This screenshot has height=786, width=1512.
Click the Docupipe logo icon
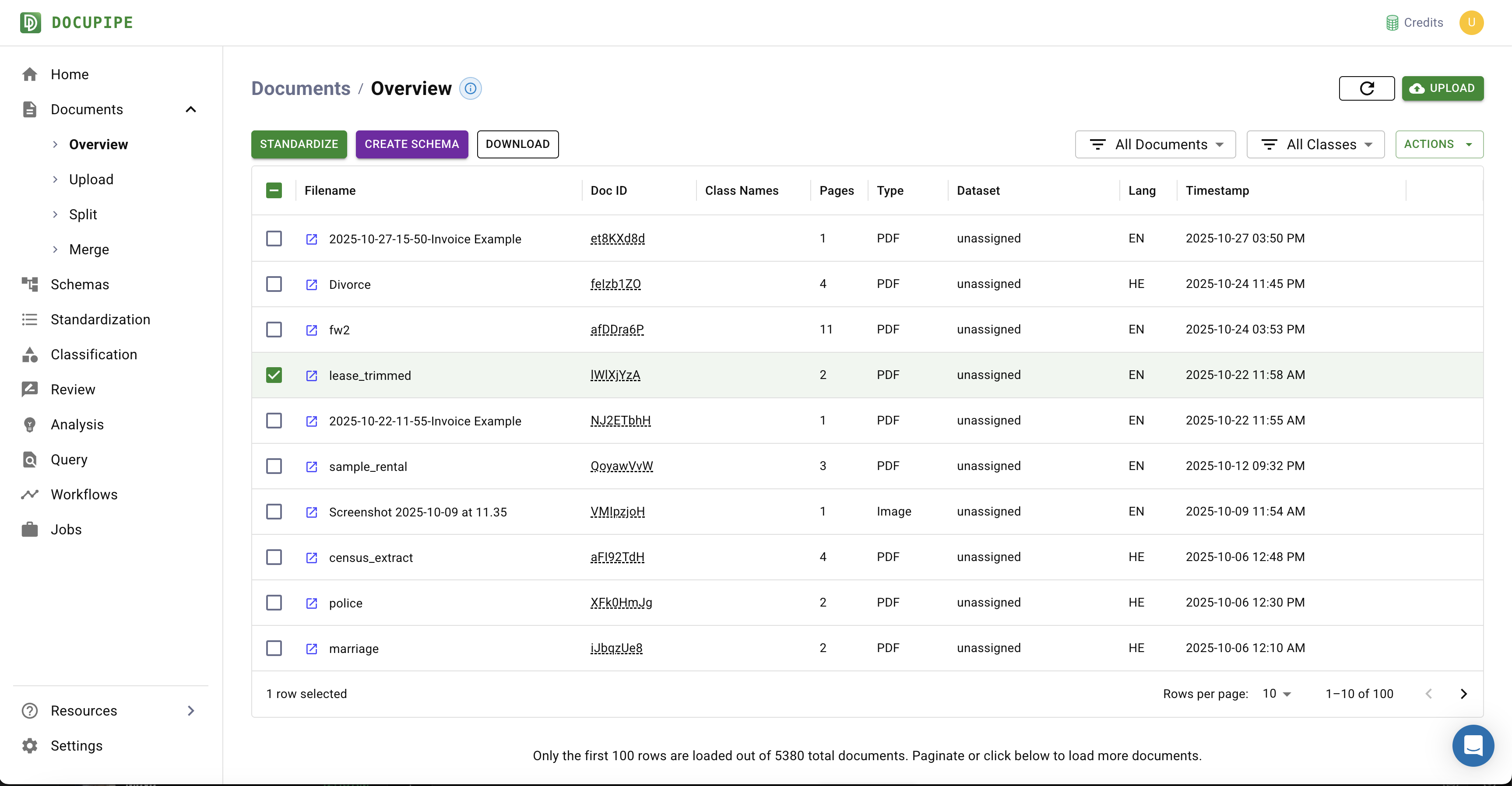pos(31,22)
